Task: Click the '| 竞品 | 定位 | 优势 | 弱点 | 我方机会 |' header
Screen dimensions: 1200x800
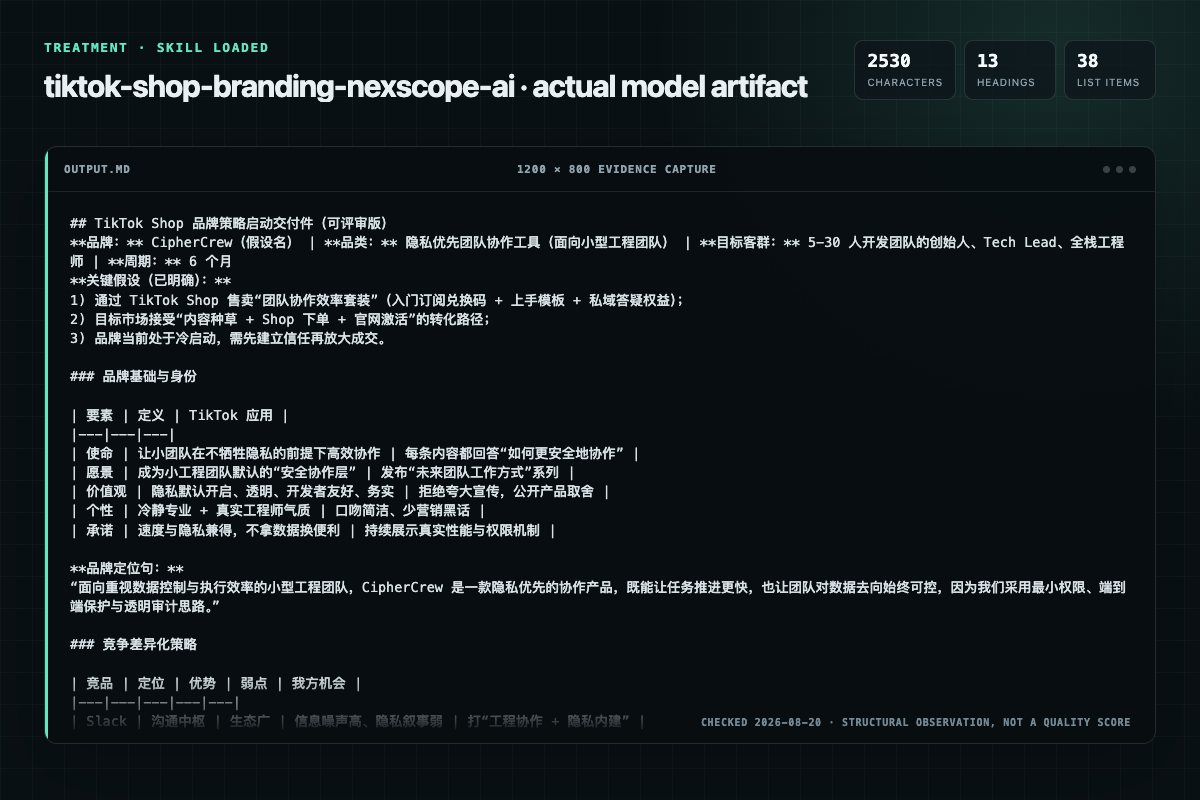Action: (216, 684)
